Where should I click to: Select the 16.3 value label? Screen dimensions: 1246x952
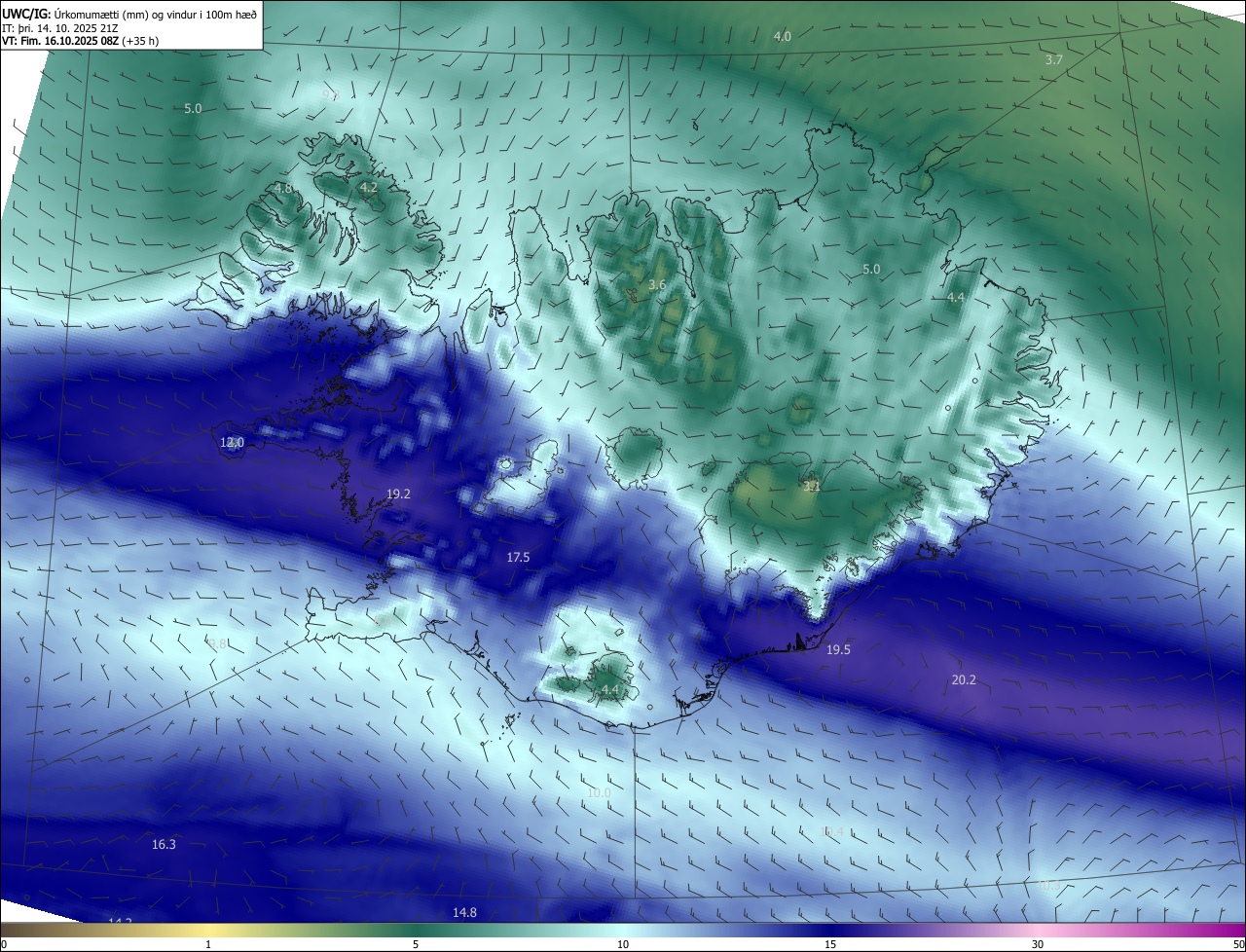coord(164,844)
